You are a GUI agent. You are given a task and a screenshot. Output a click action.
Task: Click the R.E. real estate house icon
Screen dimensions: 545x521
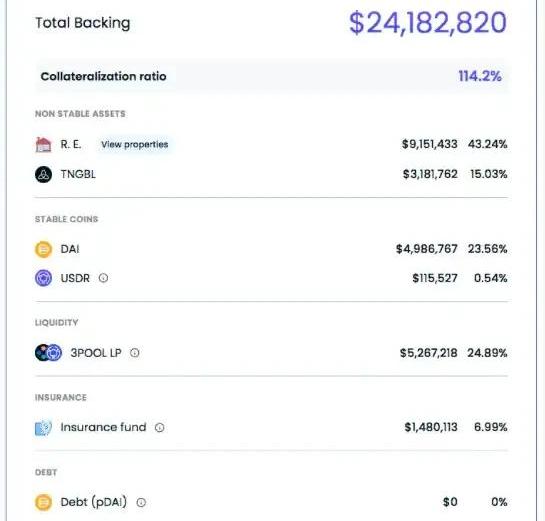coord(43,144)
